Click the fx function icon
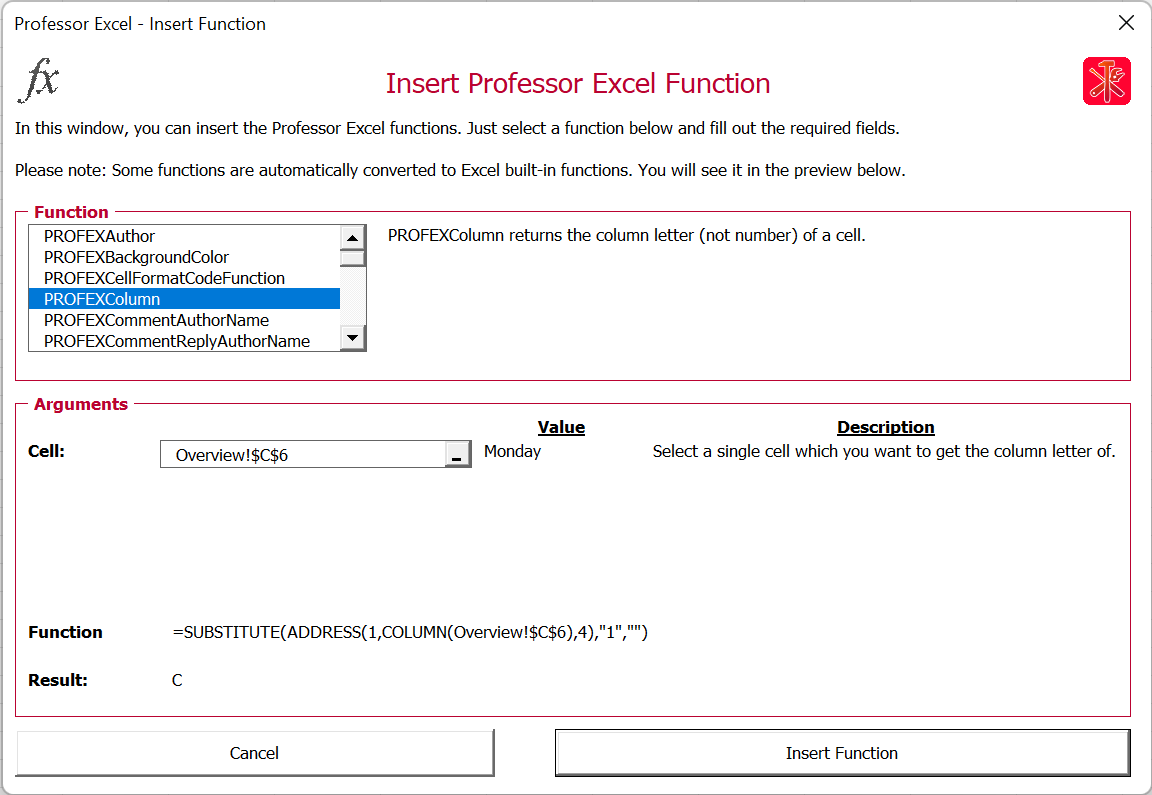This screenshot has width=1152, height=795. (39, 82)
